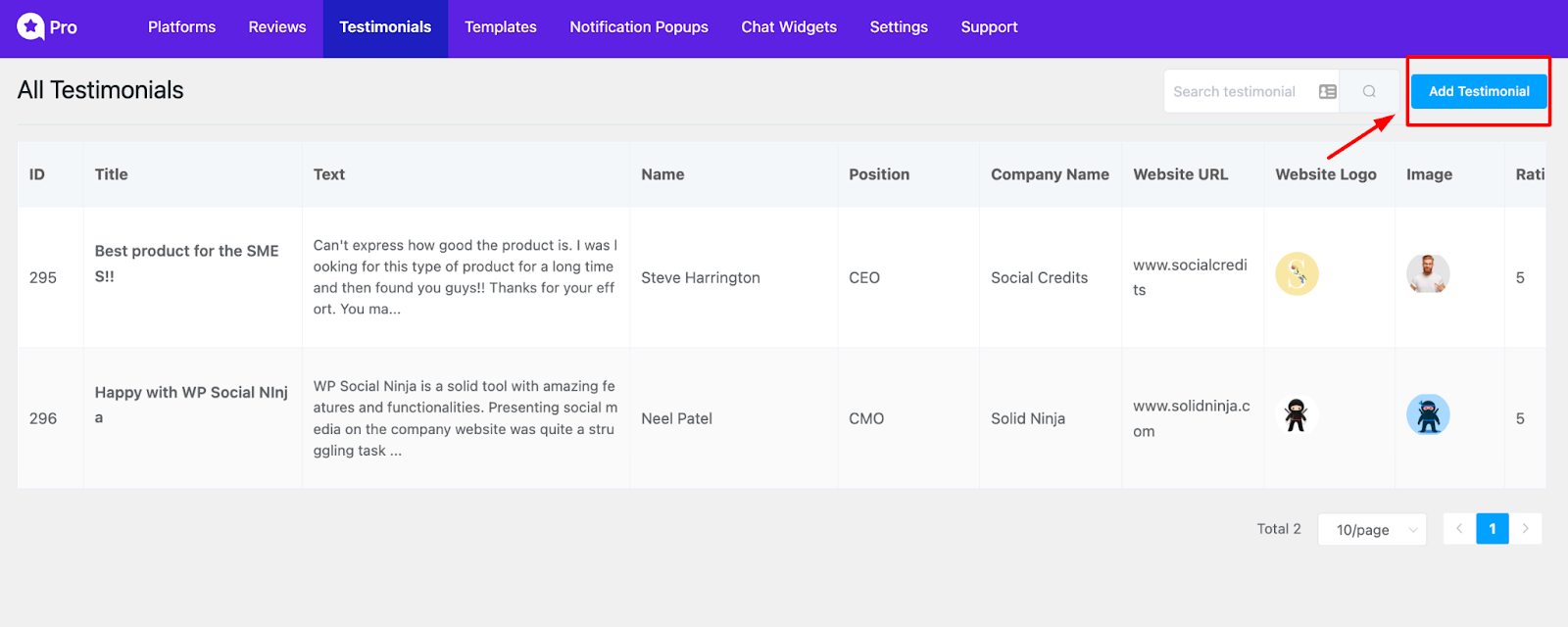1568x627 pixels.
Task: Go to next page arrow
Action: tap(1526, 529)
